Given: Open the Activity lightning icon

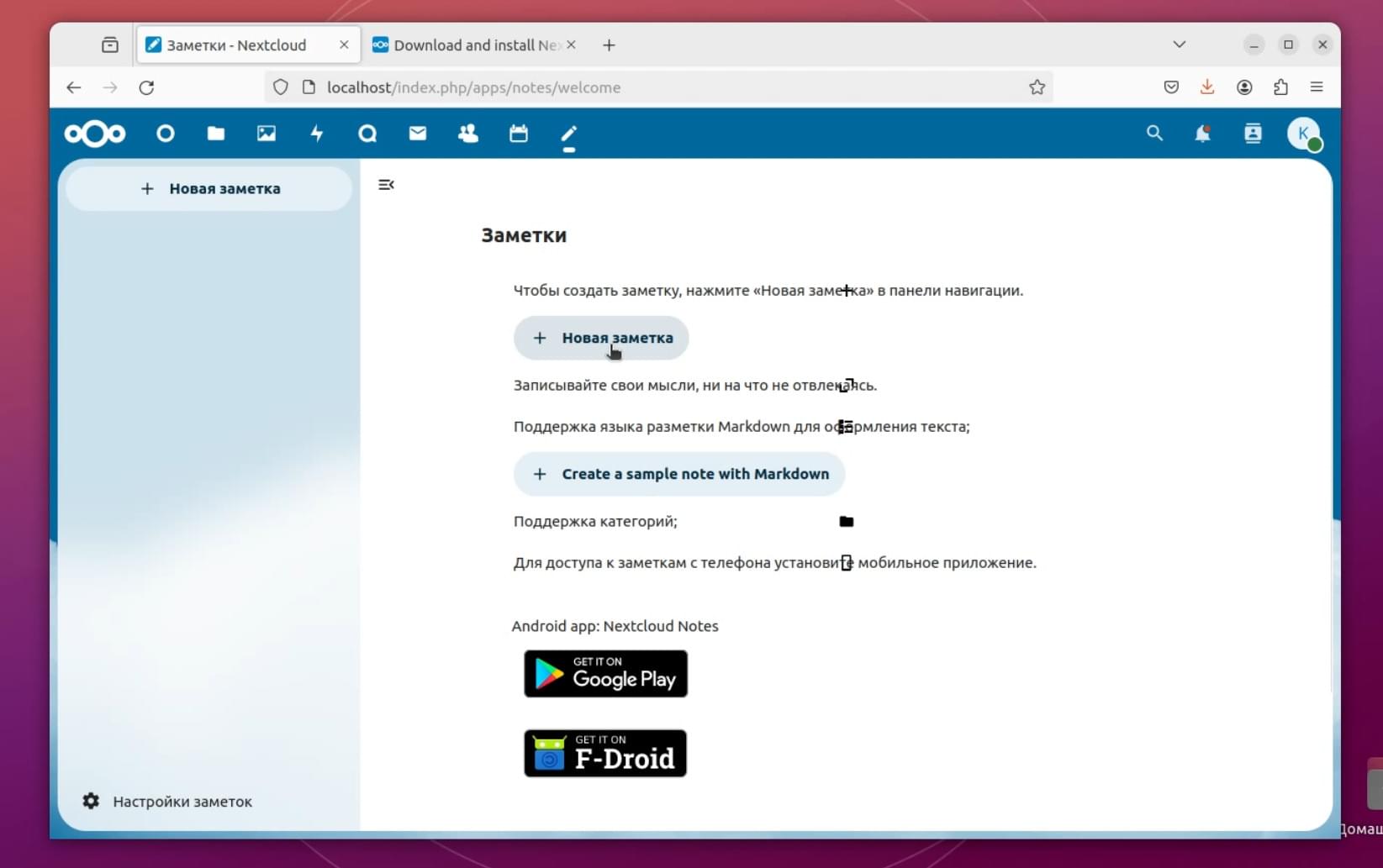Looking at the screenshot, I should 317,133.
